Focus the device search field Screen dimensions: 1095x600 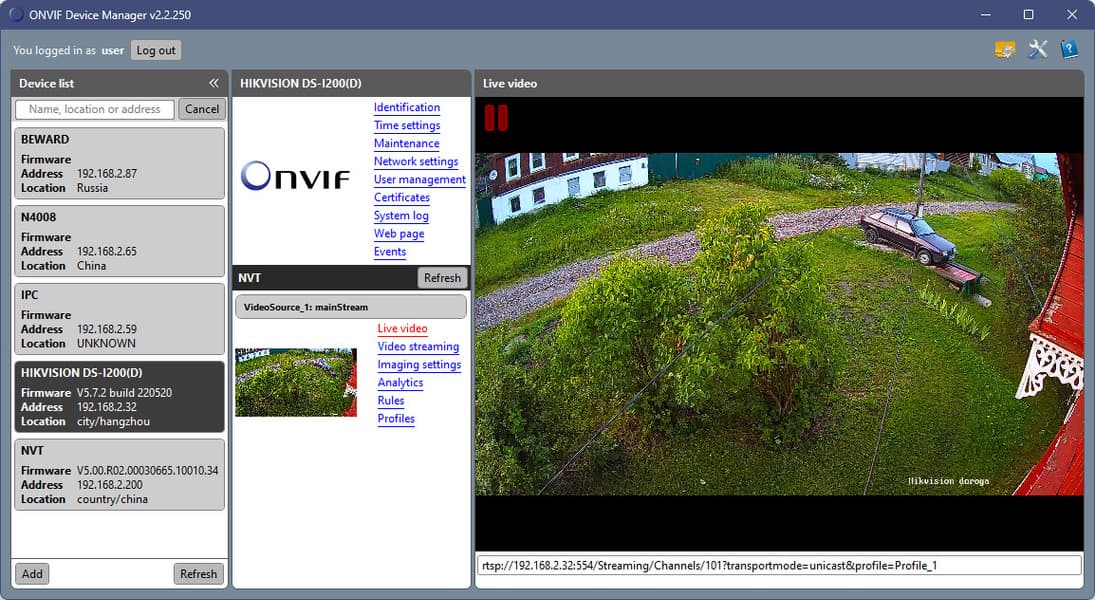(x=95, y=109)
